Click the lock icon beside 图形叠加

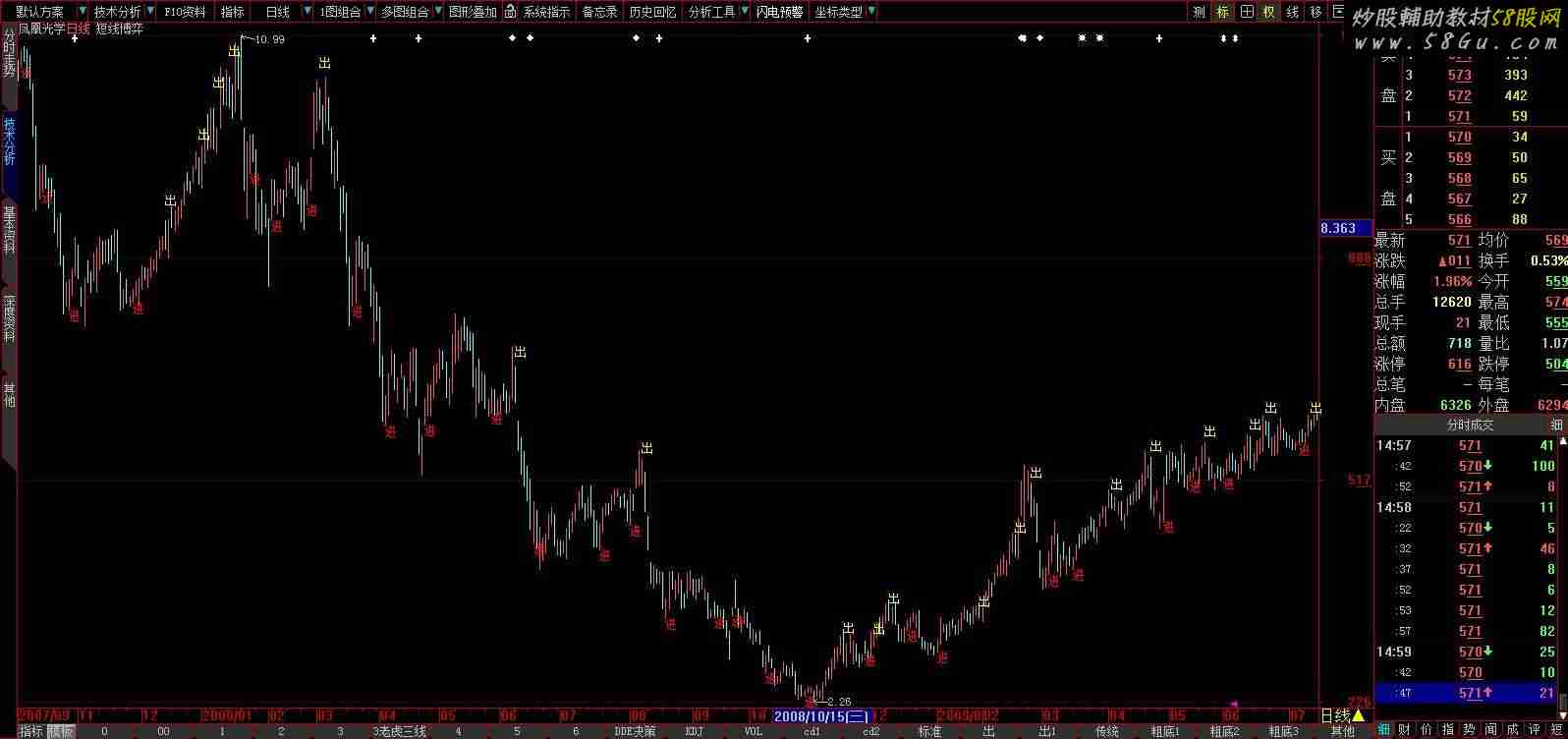(510, 12)
